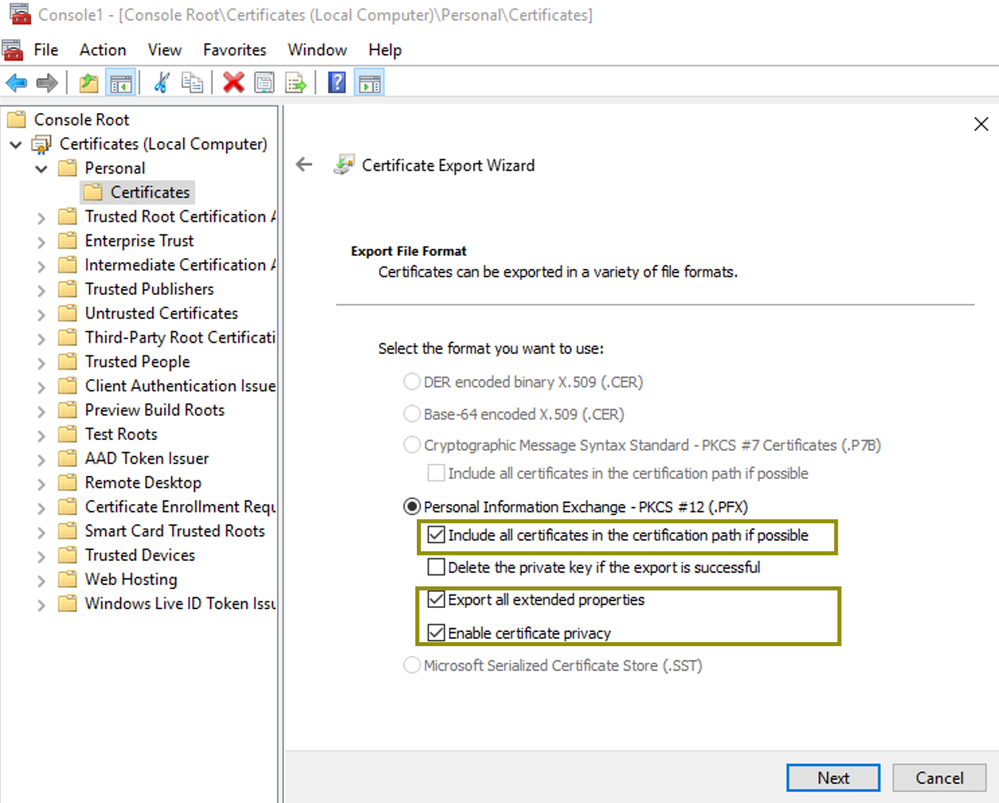The width and height of the screenshot is (999, 803).
Task: Collapse the Personal folder node
Action: pyautogui.click(x=41, y=169)
